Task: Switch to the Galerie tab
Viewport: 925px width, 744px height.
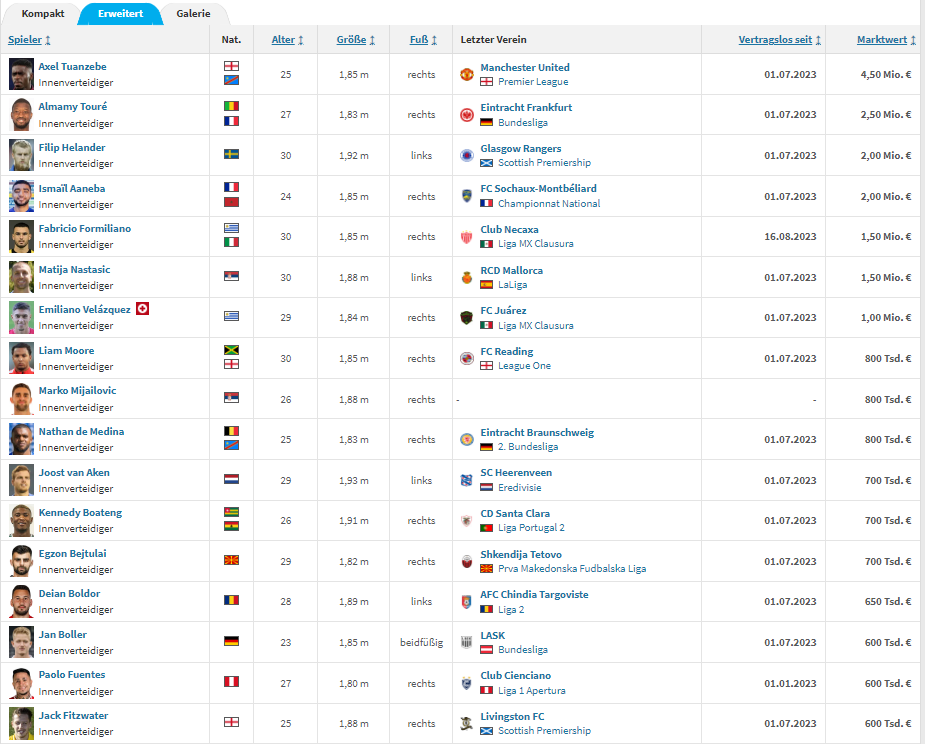Action: 193,14
